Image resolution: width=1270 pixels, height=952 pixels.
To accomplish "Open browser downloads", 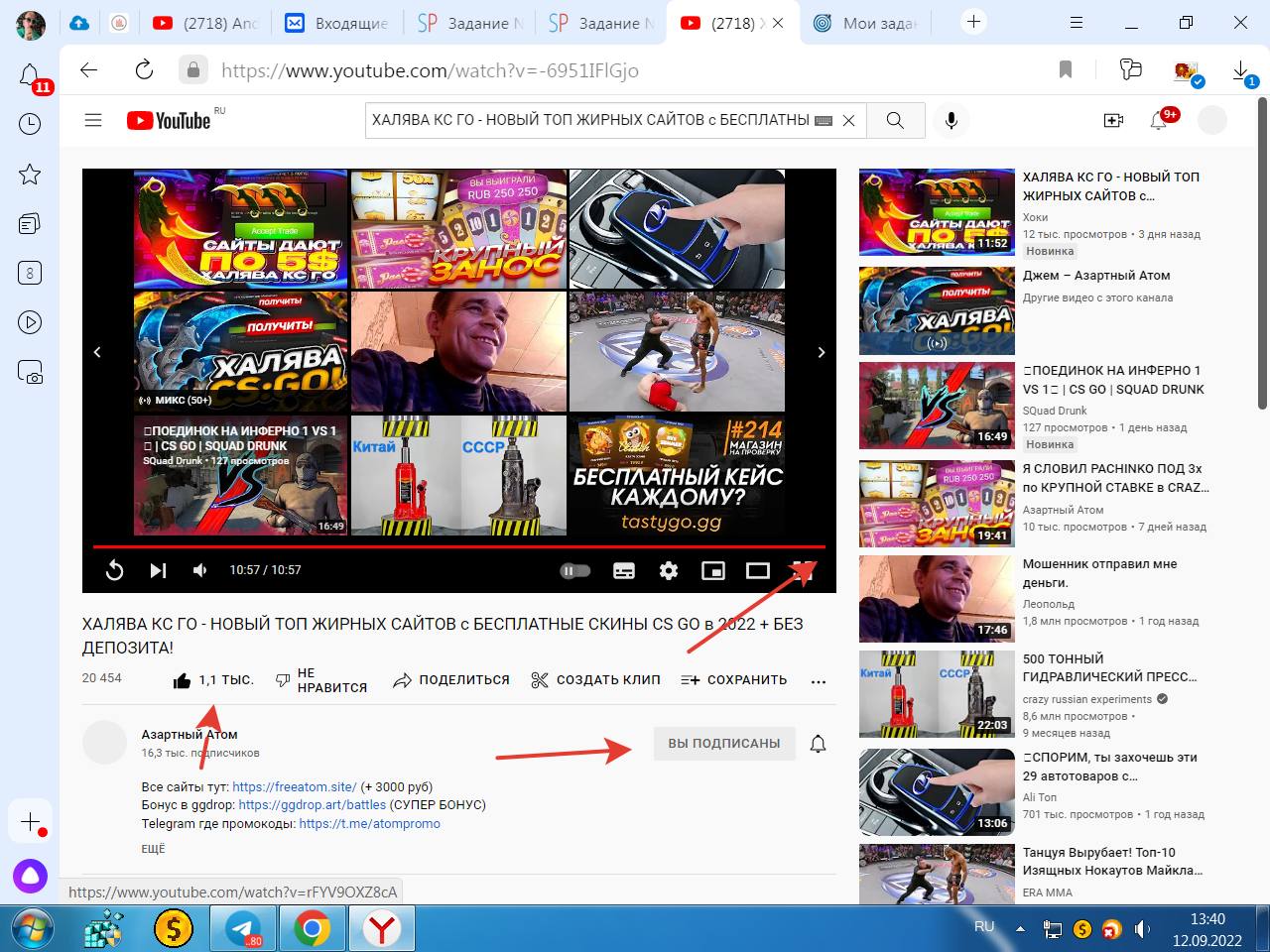I will click(x=1241, y=70).
